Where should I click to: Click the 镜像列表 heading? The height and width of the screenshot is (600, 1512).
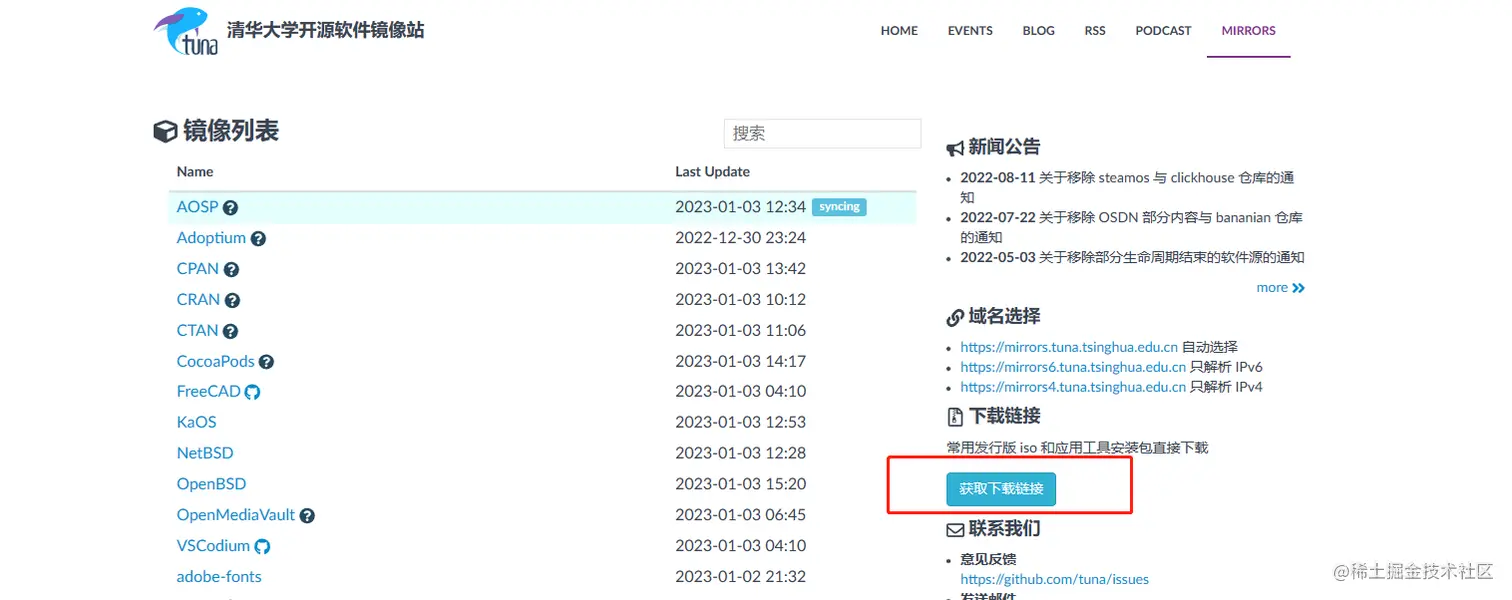[217, 131]
